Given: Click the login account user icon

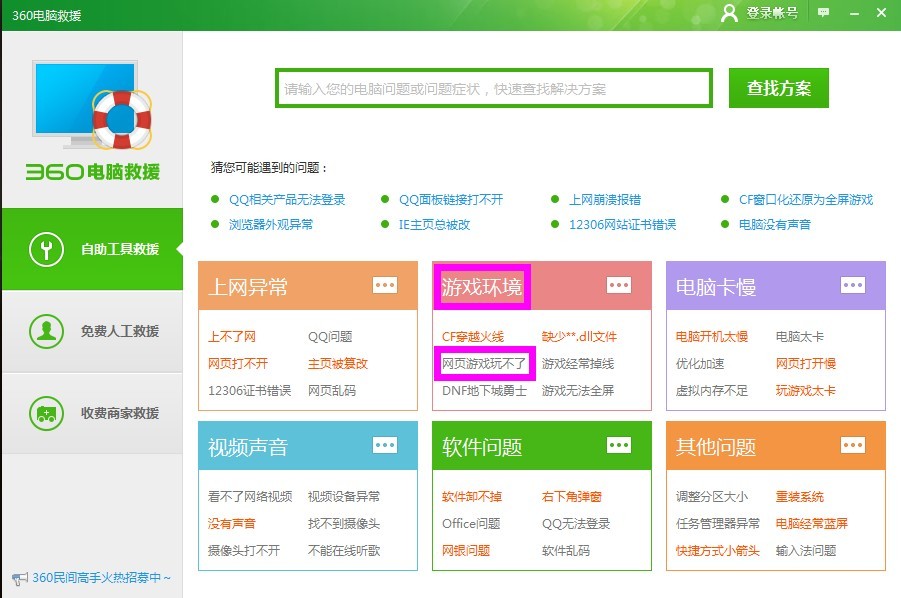Looking at the screenshot, I should click(x=729, y=13).
